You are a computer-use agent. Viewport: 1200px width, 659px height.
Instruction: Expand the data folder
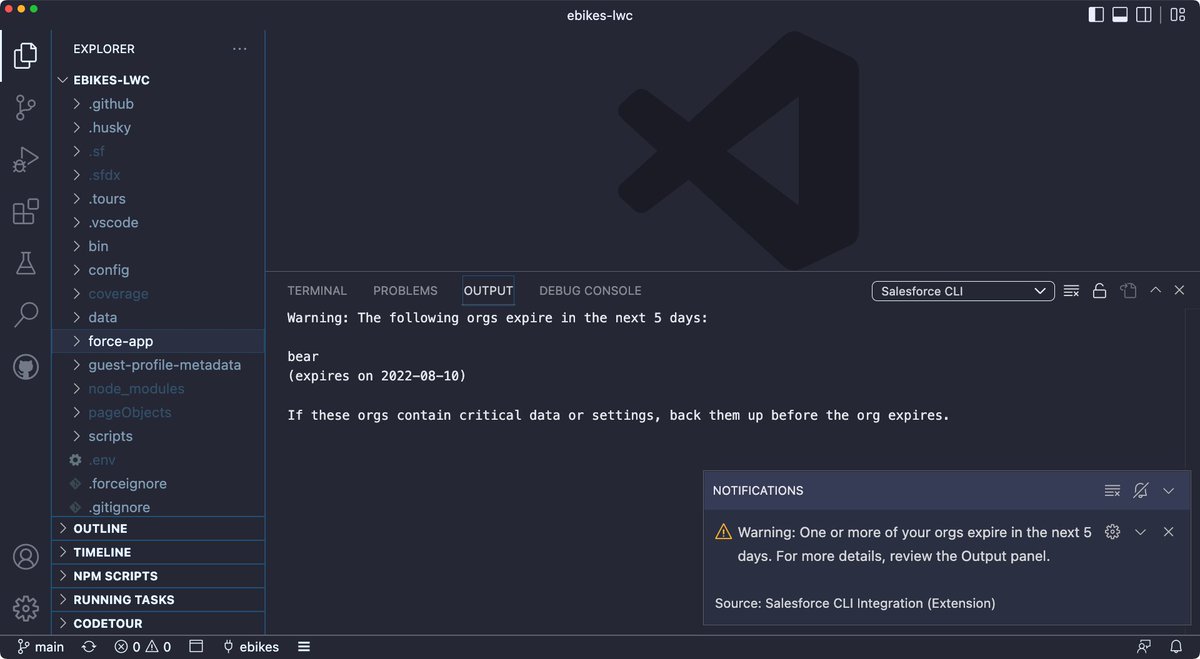click(x=158, y=318)
